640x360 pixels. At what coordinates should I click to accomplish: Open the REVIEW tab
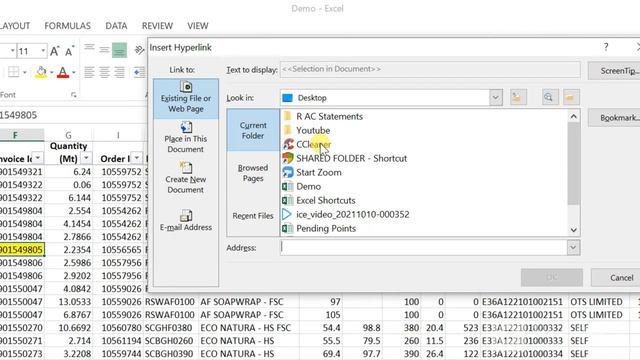158,26
